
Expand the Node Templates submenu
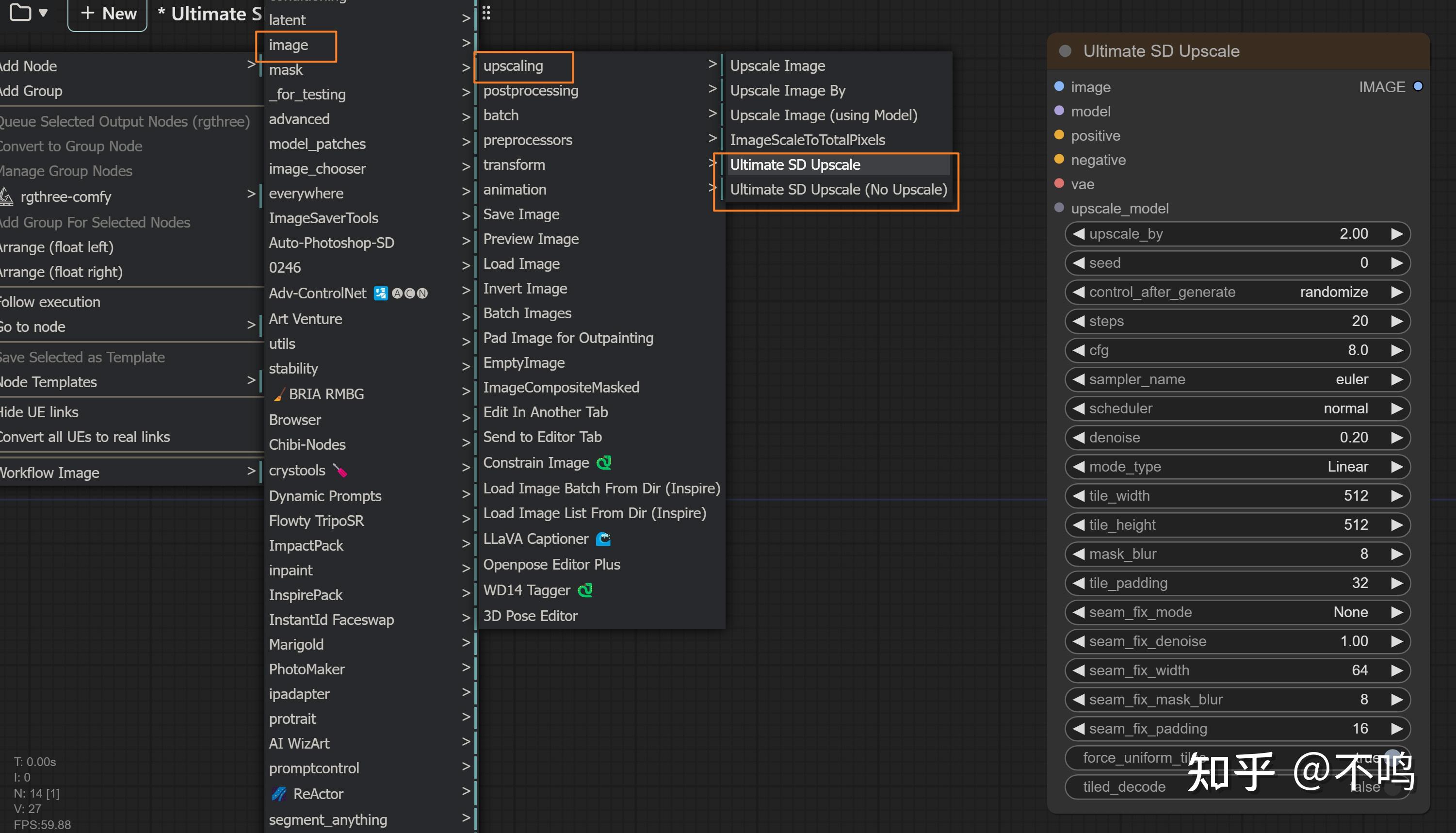(130, 382)
